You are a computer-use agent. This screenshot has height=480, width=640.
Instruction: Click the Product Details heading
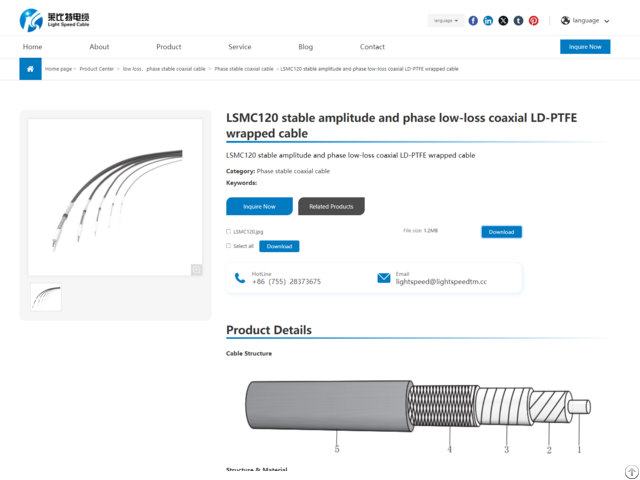click(269, 330)
